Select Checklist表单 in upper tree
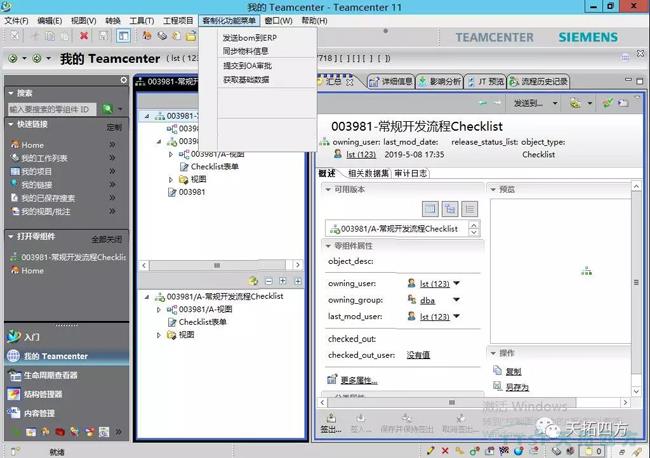Viewport: 650px width, 458px height. [215, 166]
